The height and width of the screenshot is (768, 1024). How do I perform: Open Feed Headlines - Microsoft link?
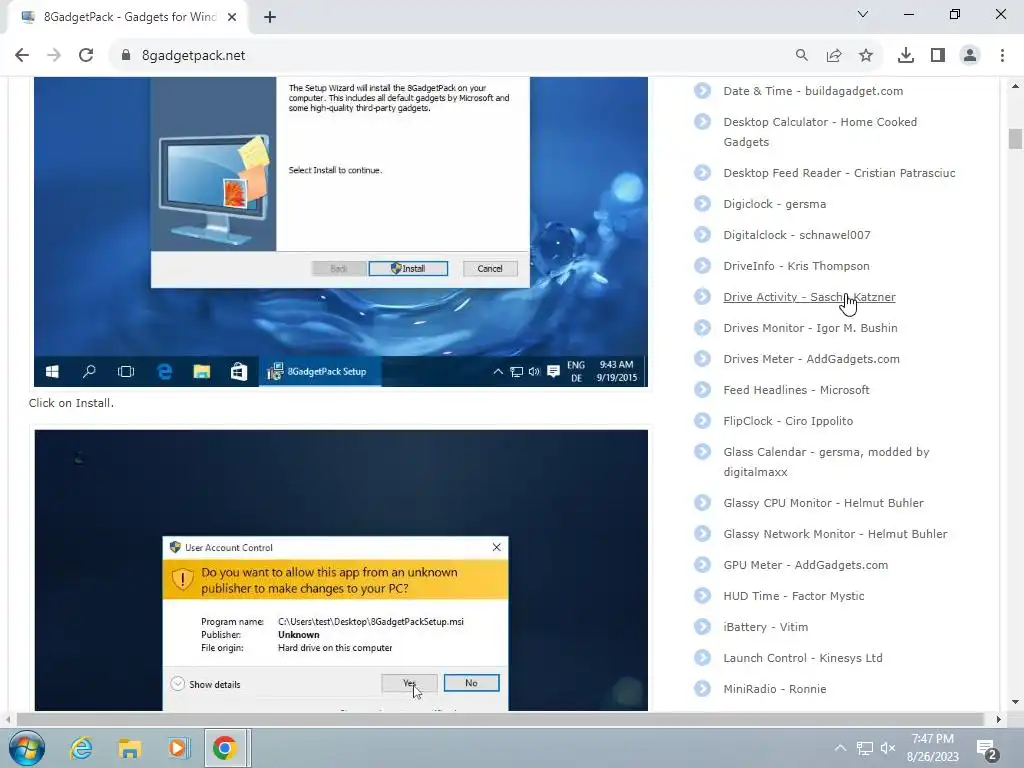coord(796,390)
